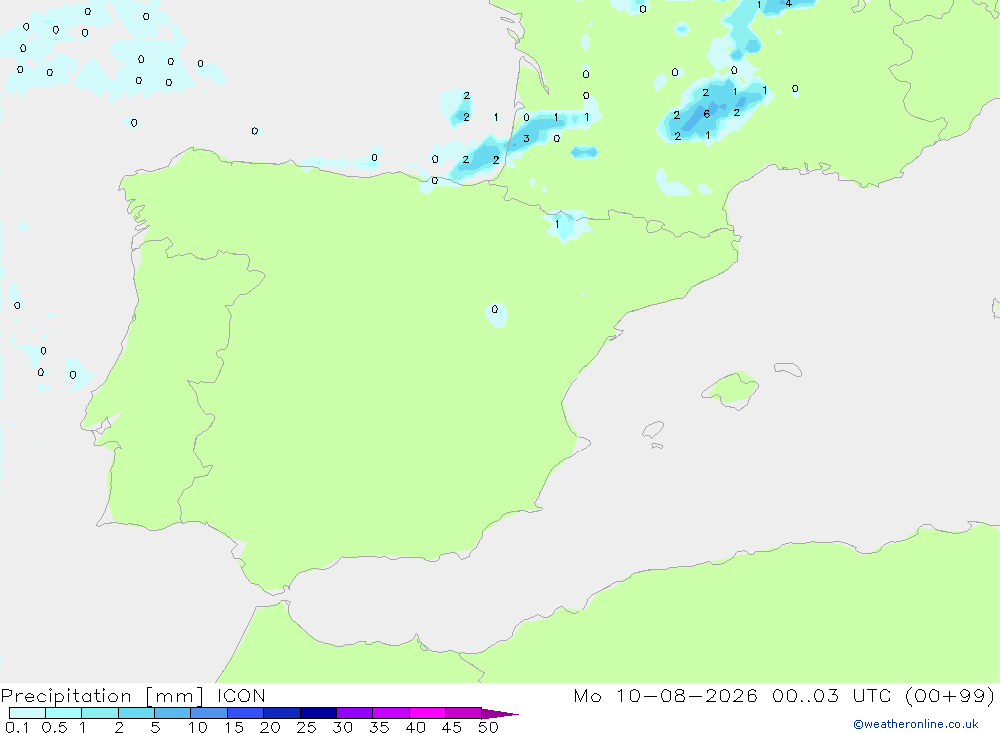This screenshot has width=1000, height=733.
Task: Click the 'ICON' model name label
Action: pos(241,695)
